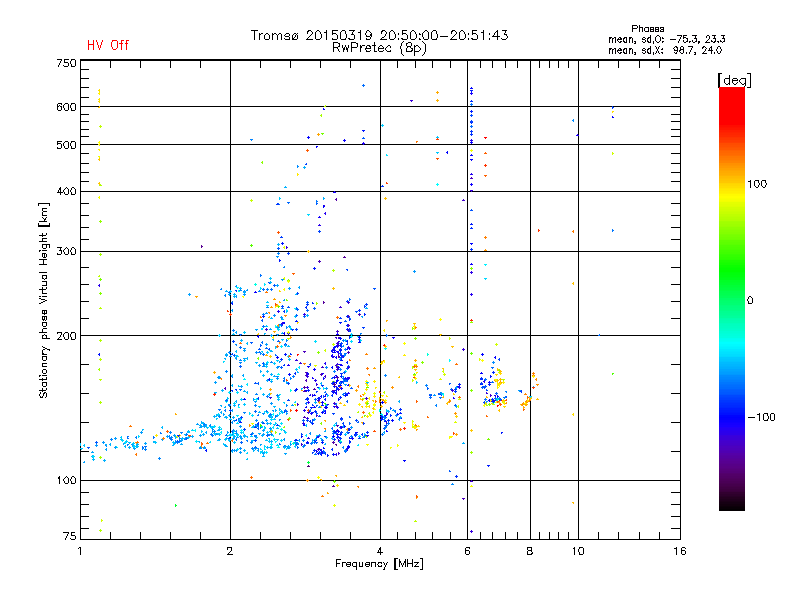Screen dimensions: 800x600
Task: Click the y-axis tick label '600'
Action: pos(66,107)
